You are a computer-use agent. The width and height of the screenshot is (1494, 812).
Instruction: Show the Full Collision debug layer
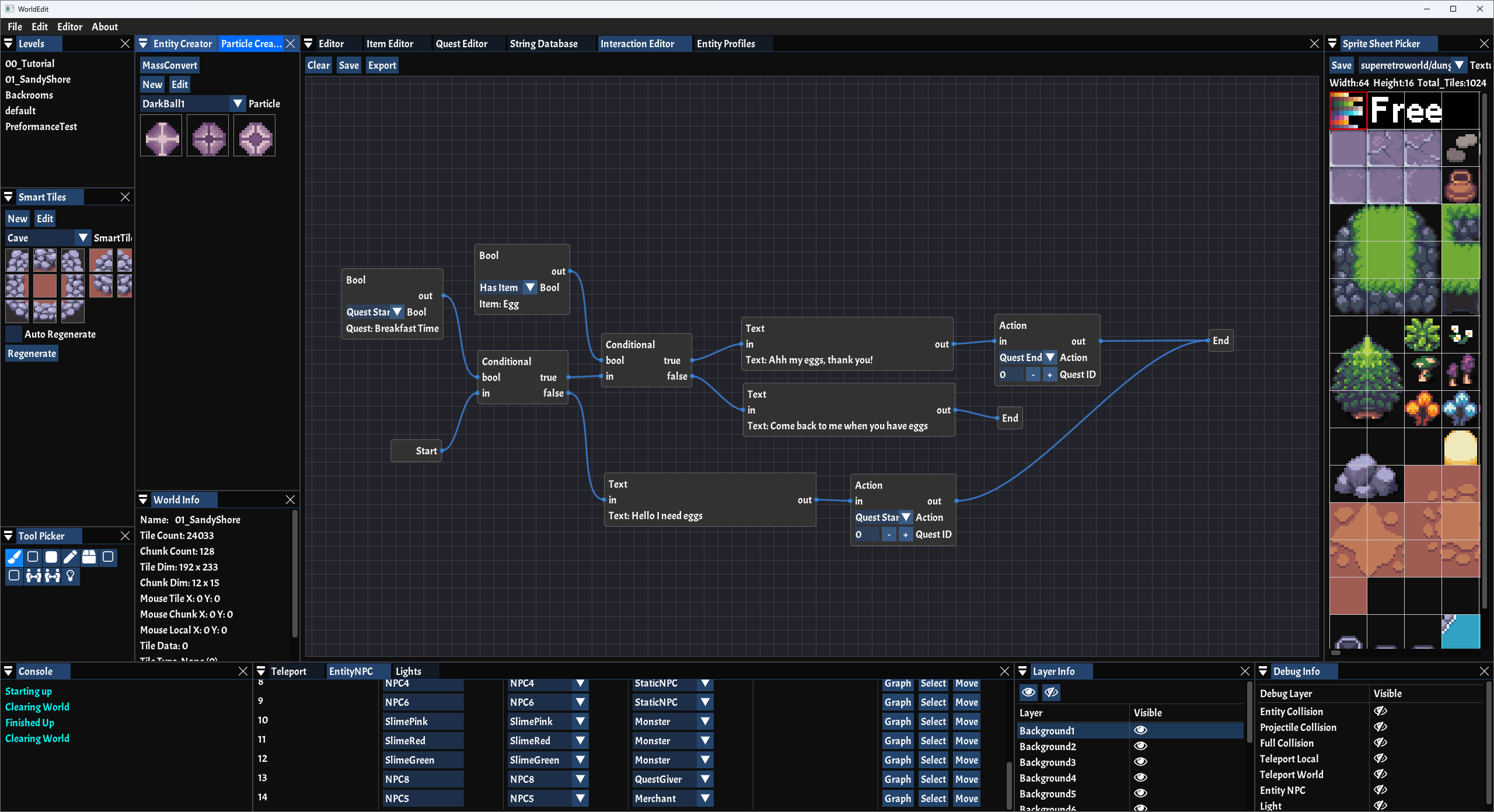click(1381, 743)
